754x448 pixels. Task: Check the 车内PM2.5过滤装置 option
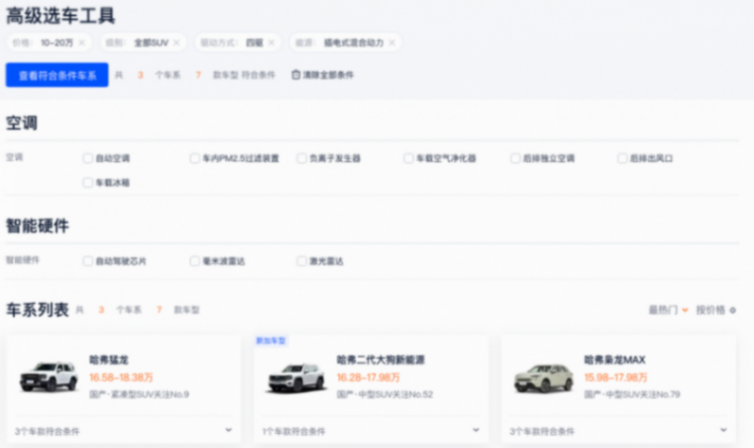(195, 158)
